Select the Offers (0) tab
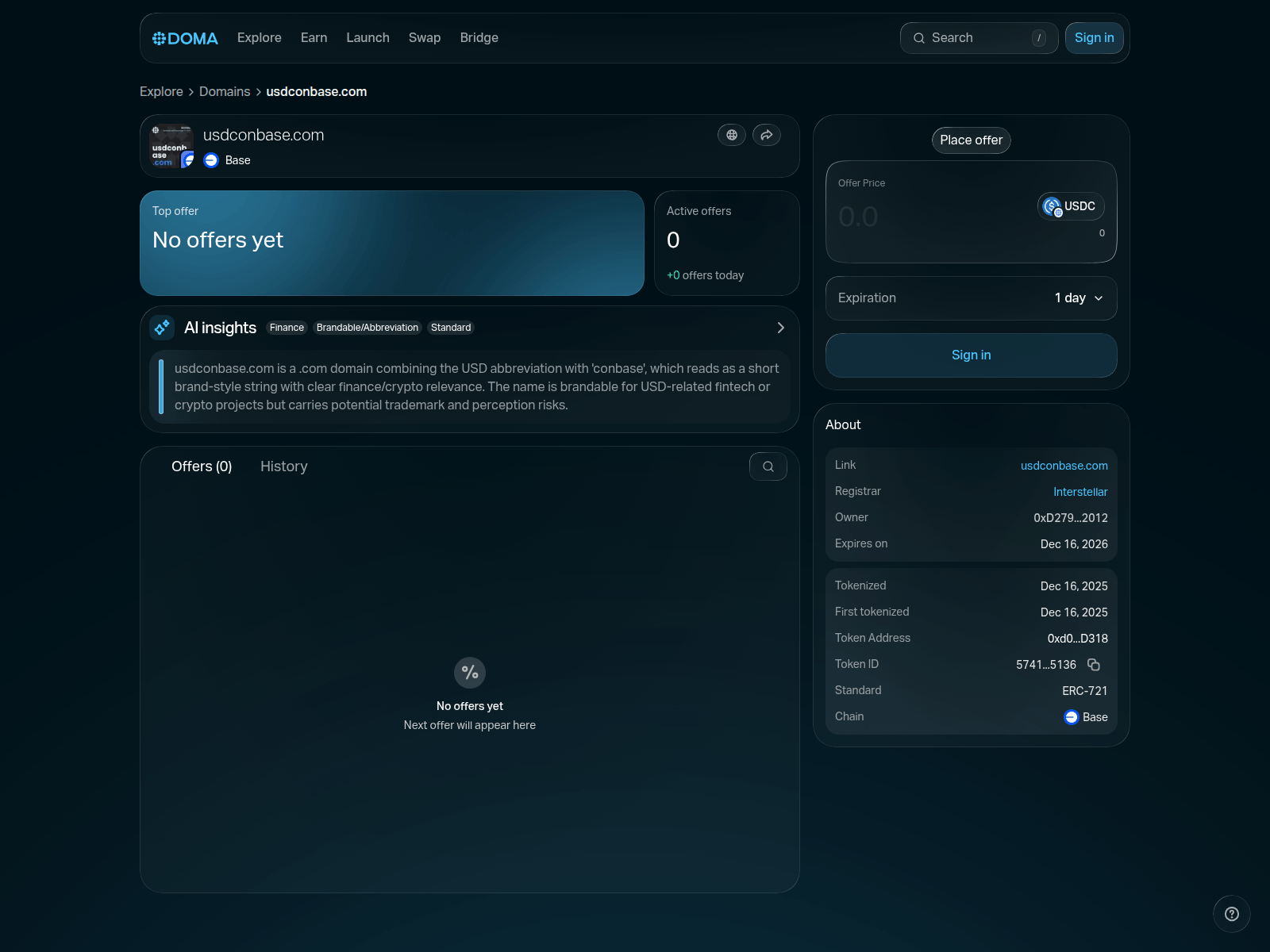The width and height of the screenshot is (1270, 952). pyautogui.click(x=202, y=466)
